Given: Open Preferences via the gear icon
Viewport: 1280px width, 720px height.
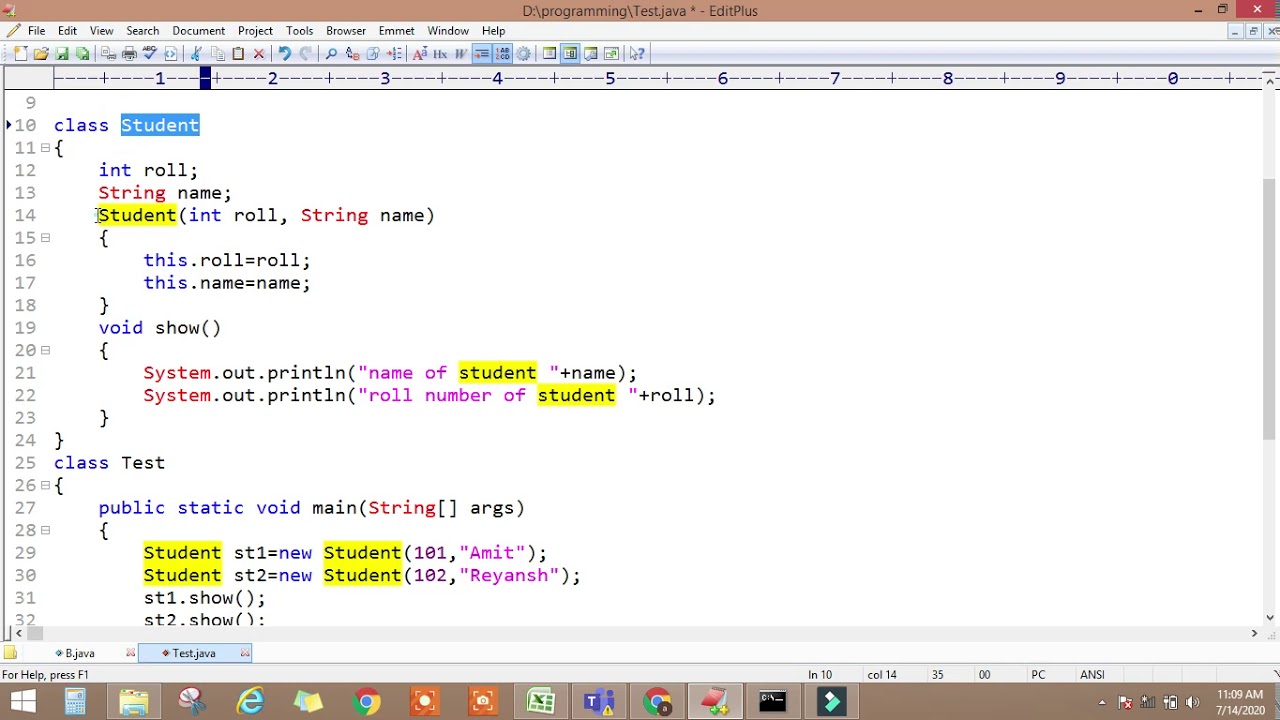Looking at the screenshot, I should pos(523,53).
